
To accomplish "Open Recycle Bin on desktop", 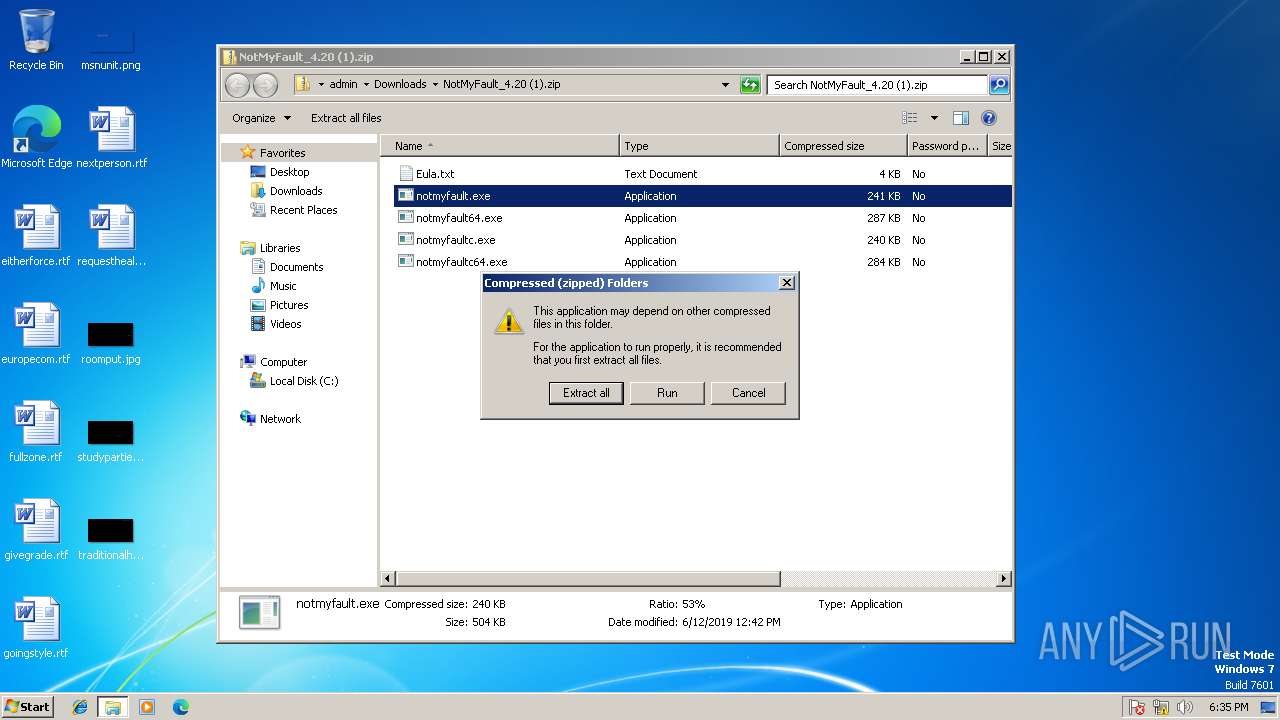I will coord(36,40).
